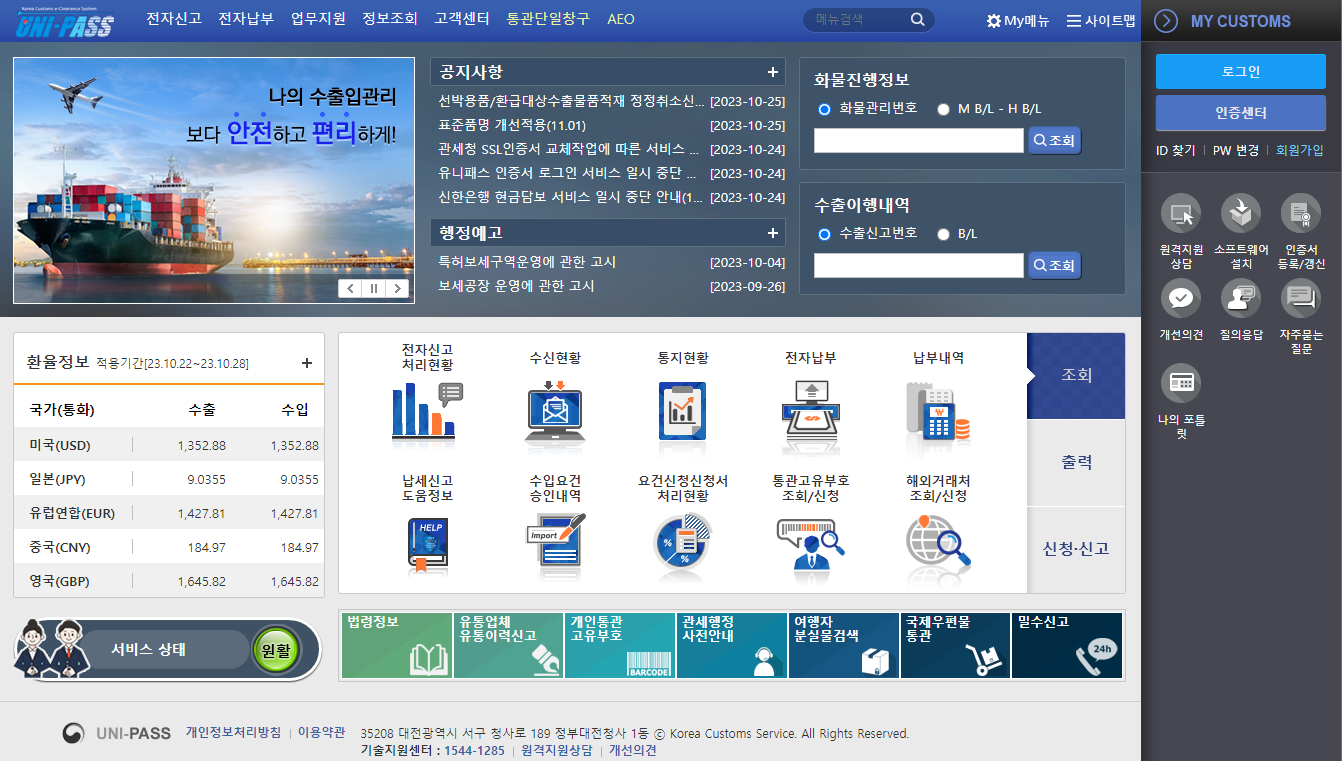
Task: Click the 개선의견 sidebar icon
Action: [1181, 298]
